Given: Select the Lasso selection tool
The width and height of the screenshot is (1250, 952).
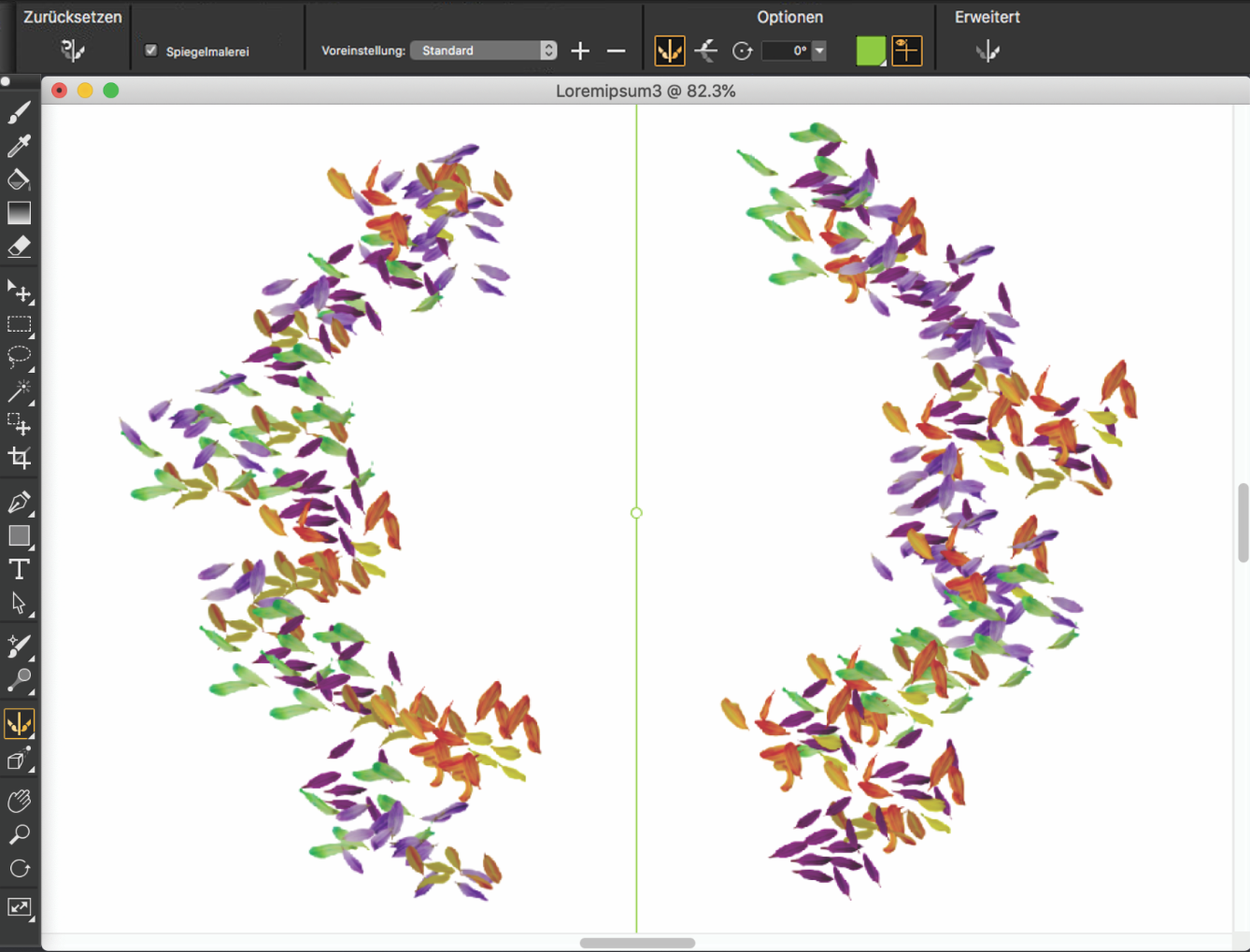Looking at the screenshot, I should click(19, 357).
